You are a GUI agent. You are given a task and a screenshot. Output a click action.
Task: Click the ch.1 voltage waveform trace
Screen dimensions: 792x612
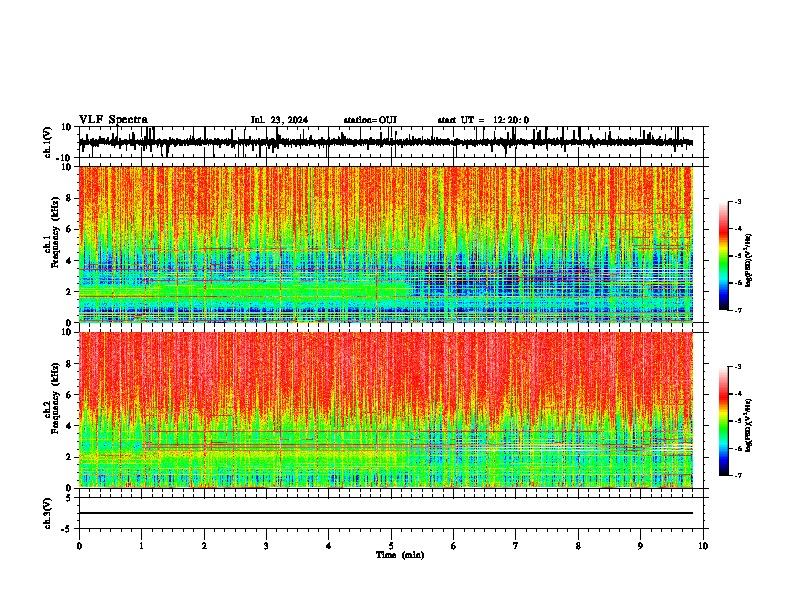[x=386, y=142]
